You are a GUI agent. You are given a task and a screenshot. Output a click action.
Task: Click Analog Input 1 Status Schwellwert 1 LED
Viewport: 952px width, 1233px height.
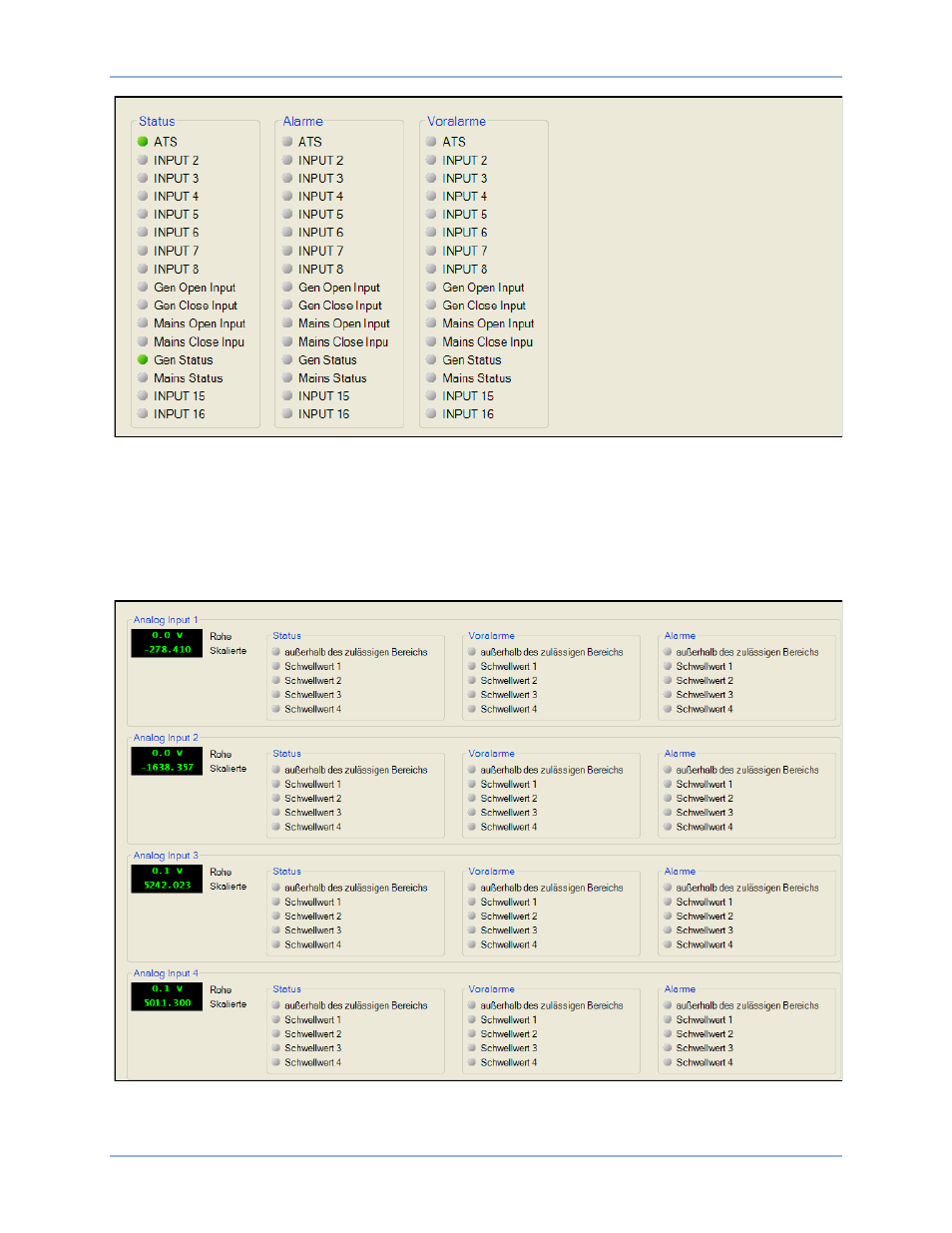[x=276, y=666]
